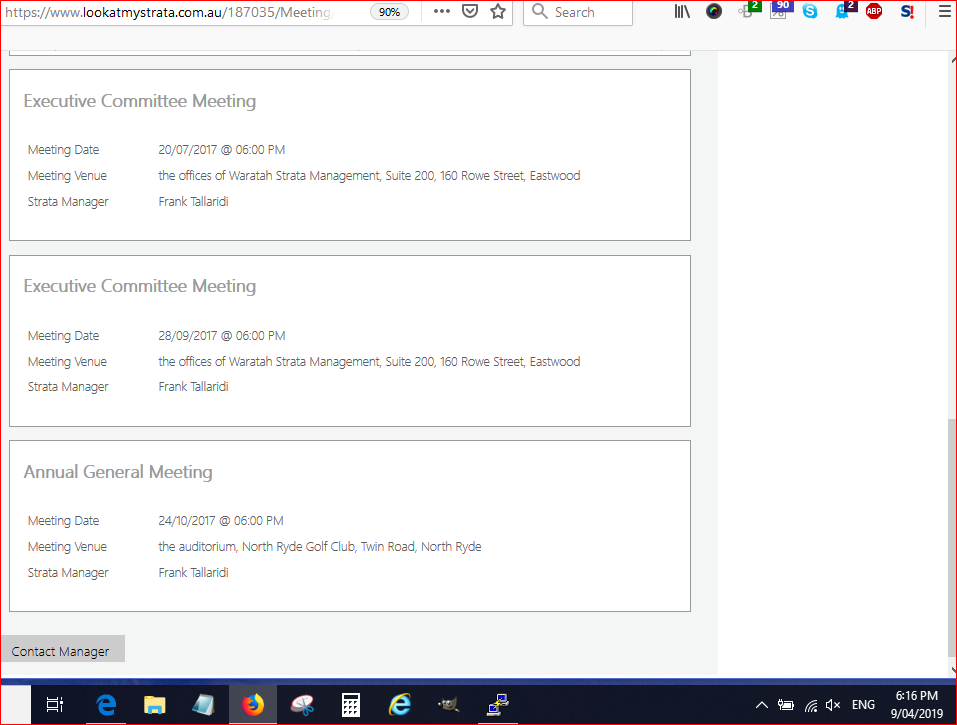
Task: Click the muted volume tray icon
Action: 833,705
